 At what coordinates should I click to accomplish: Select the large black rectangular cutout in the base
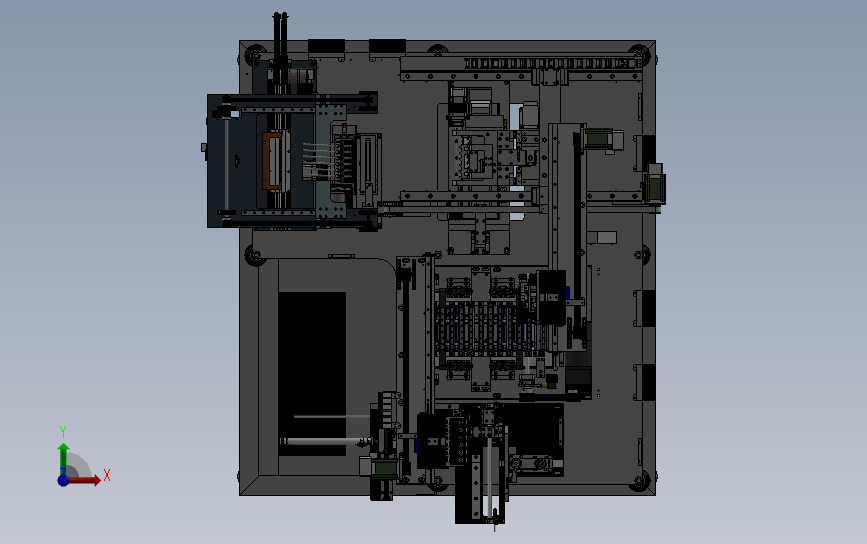pyautogui.click(x=312, y=374)
